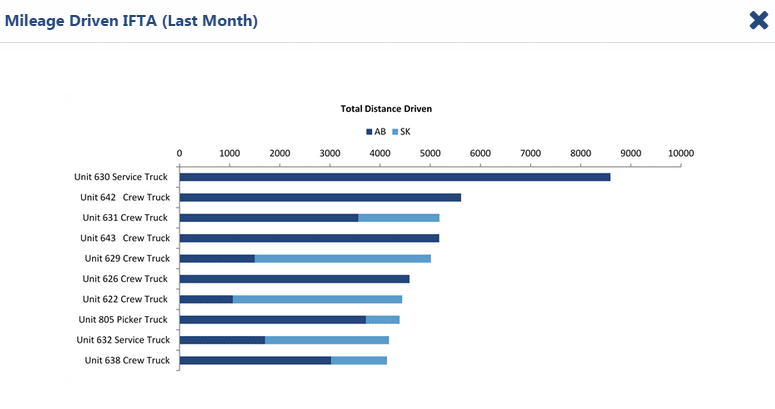
Task: Click the 1000 axis value
Action: pos(229,153)
